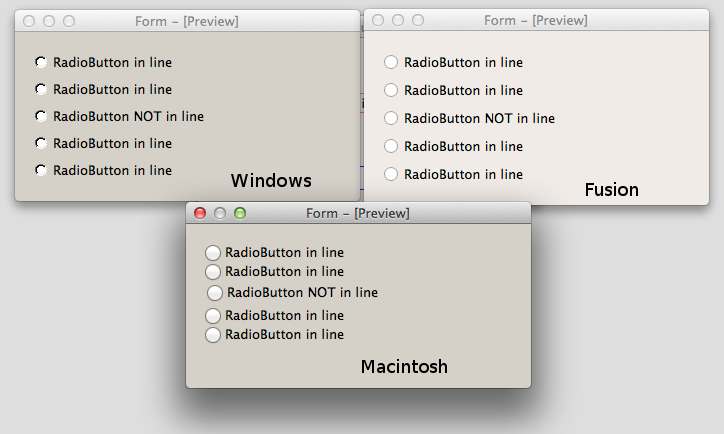Click gray close button of Fusion preview window
Screen dimensions: 724x434
(x=378, y=20)
